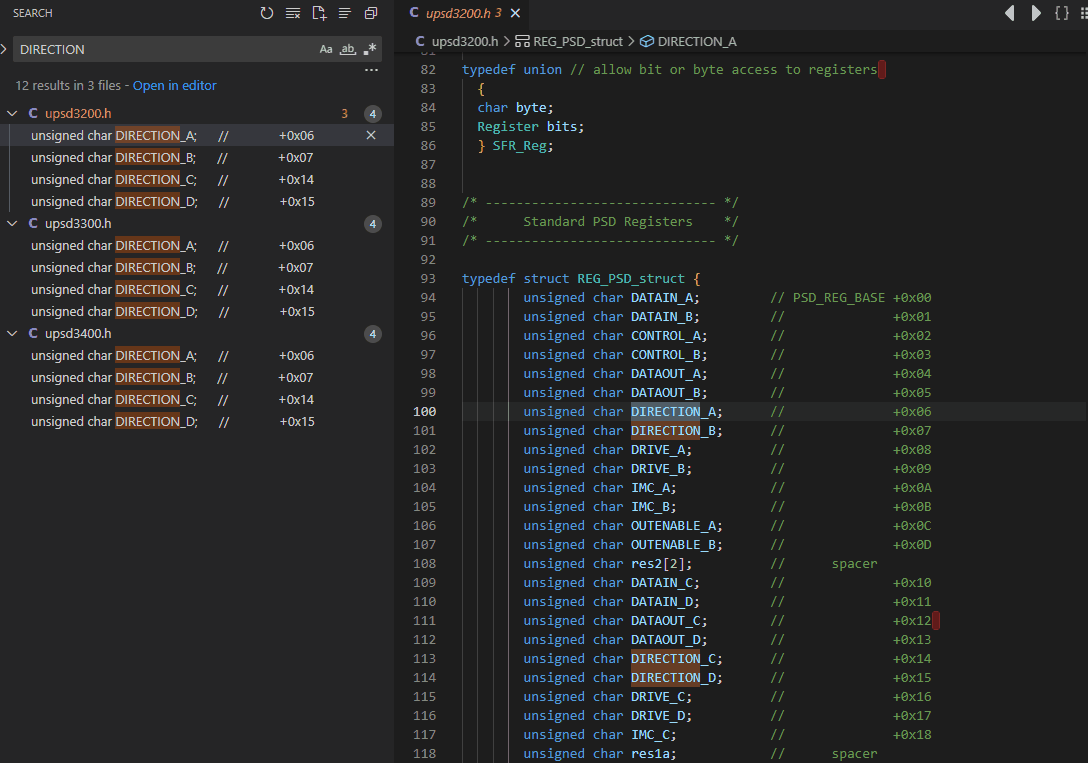Collapse upsd3400.h results group
The height and width of the screenshot is (763, 1088).
coord(12,334)
